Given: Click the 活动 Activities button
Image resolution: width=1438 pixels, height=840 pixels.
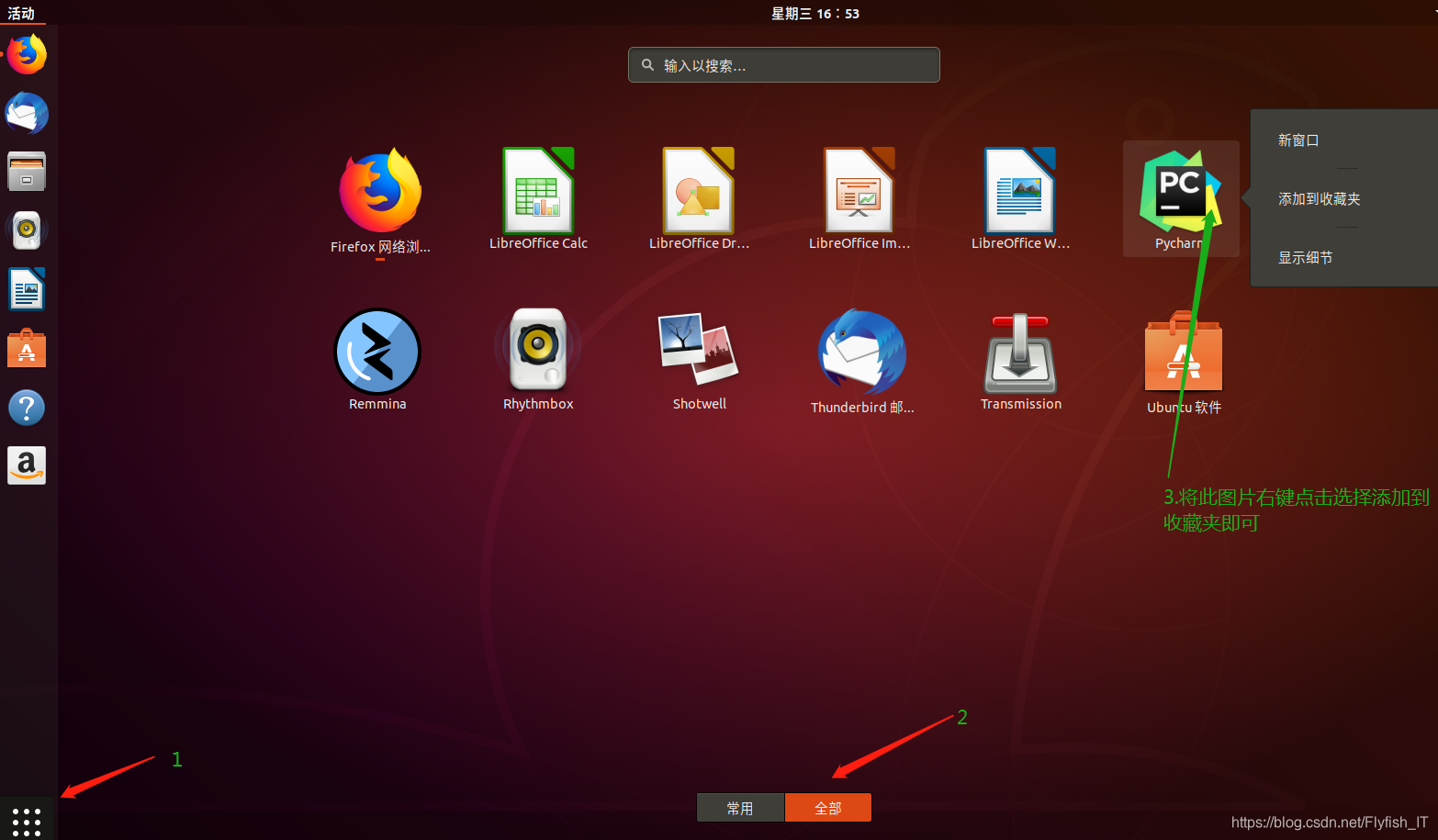Looking at the screenshot, I should point(22,13).
